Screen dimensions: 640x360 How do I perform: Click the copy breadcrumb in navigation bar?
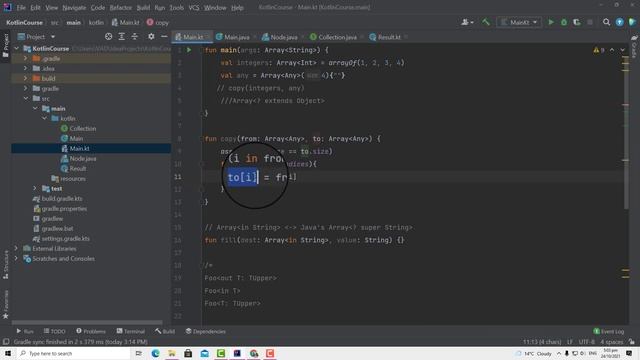coord(158,22)
